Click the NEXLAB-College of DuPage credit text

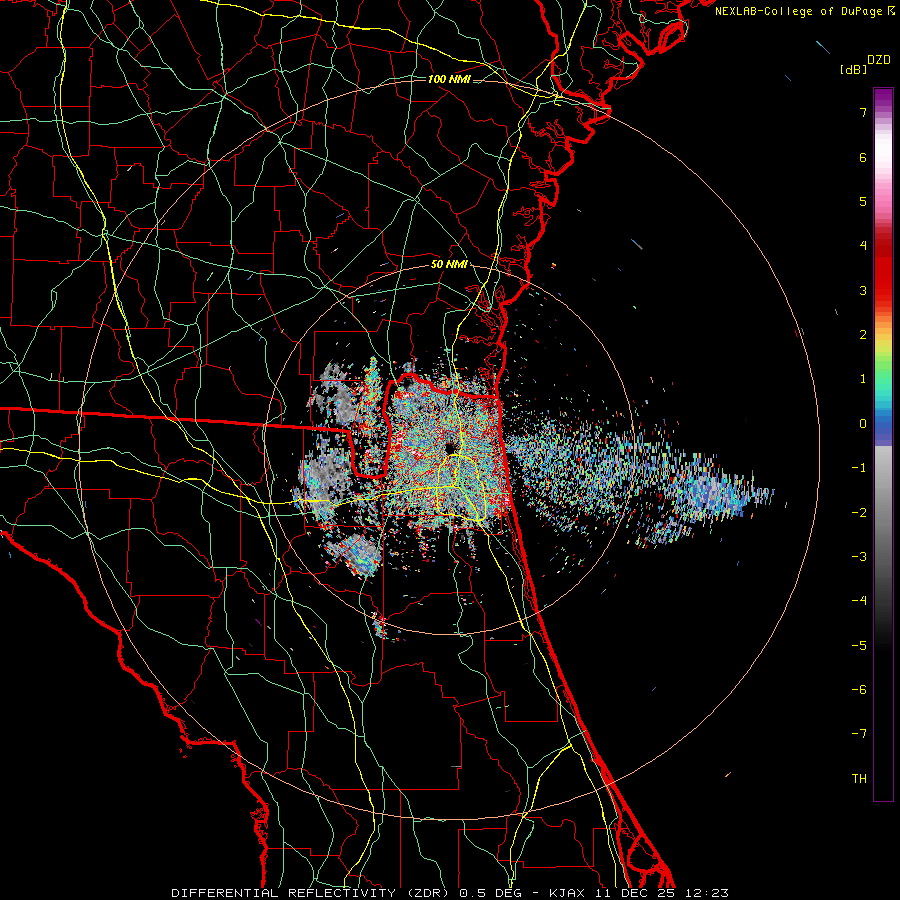click(x=800, y=11)
